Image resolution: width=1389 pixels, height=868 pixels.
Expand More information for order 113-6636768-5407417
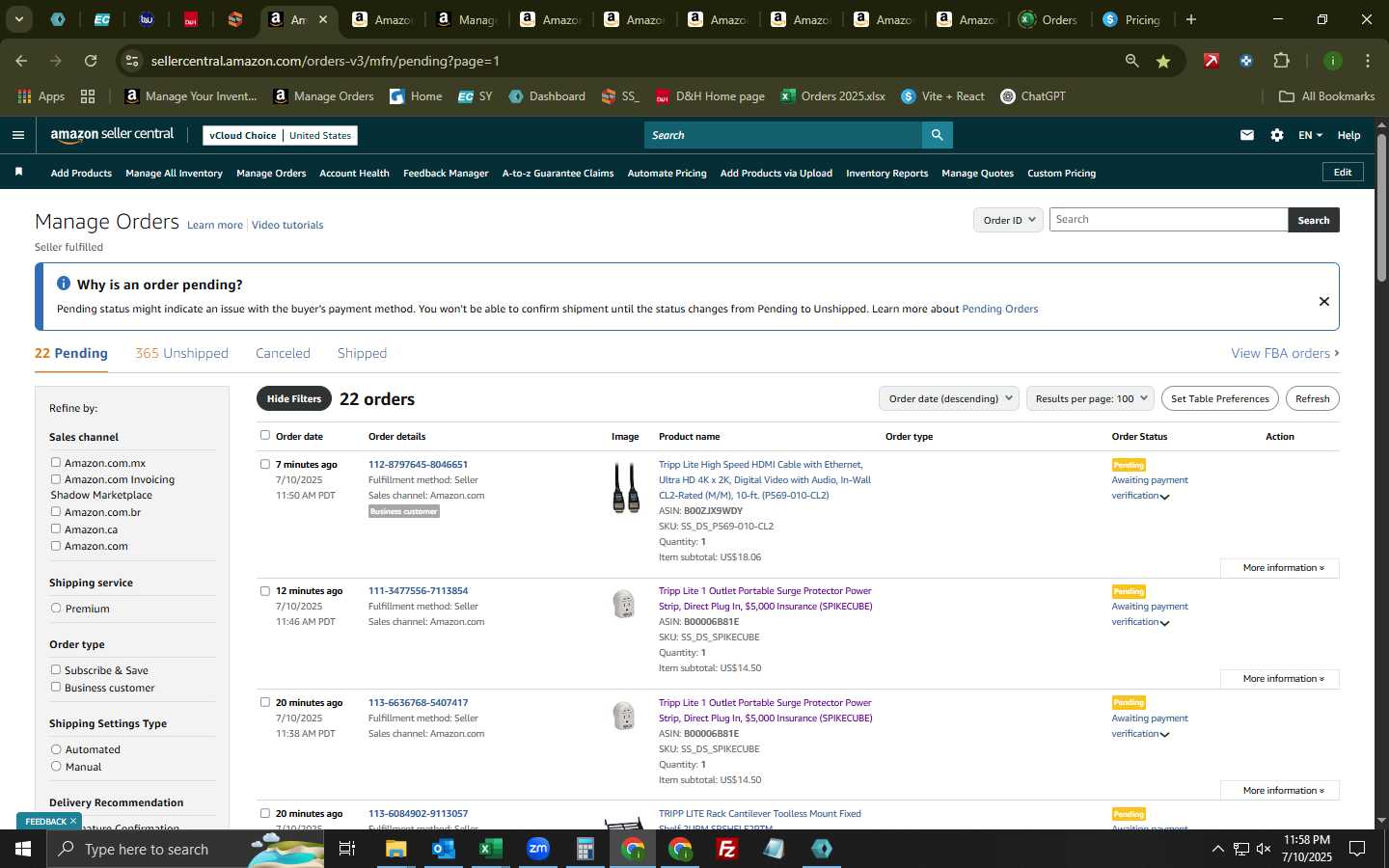coord(1280,791)
